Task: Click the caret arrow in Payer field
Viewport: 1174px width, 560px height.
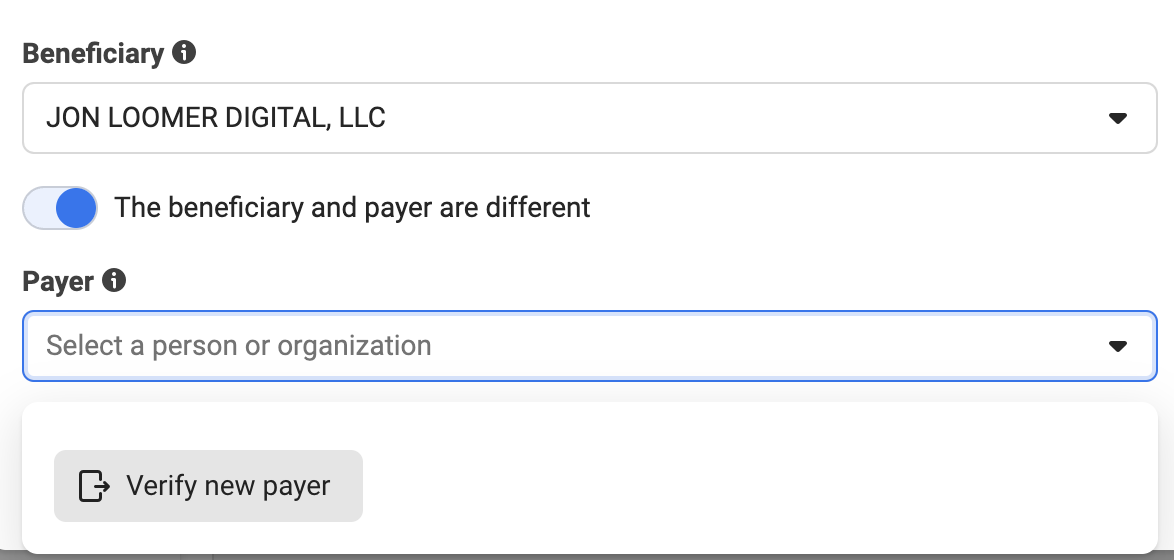Action: 1117,346
